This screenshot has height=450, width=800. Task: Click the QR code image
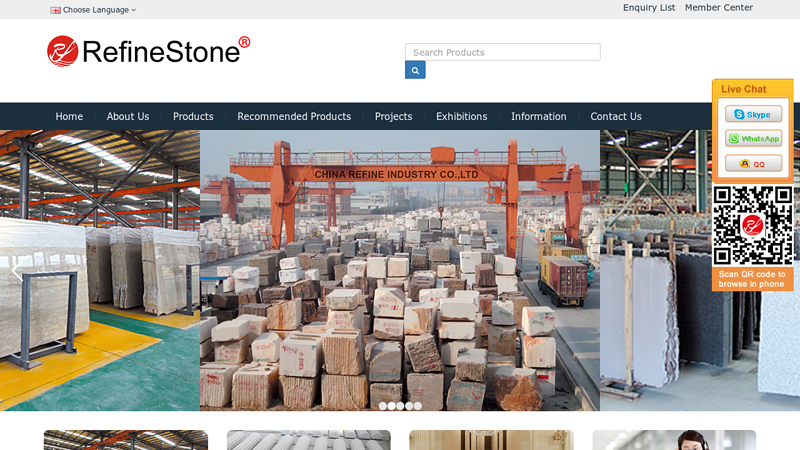(753, 226)
